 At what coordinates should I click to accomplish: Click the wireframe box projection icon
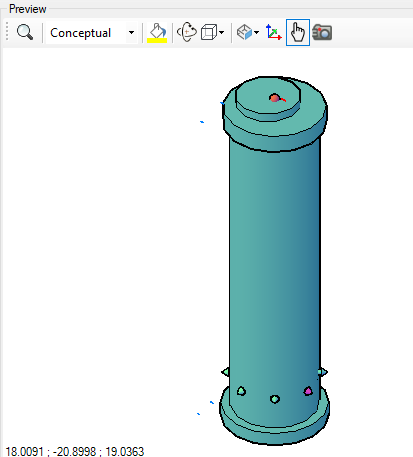click(x=209, y=33)
